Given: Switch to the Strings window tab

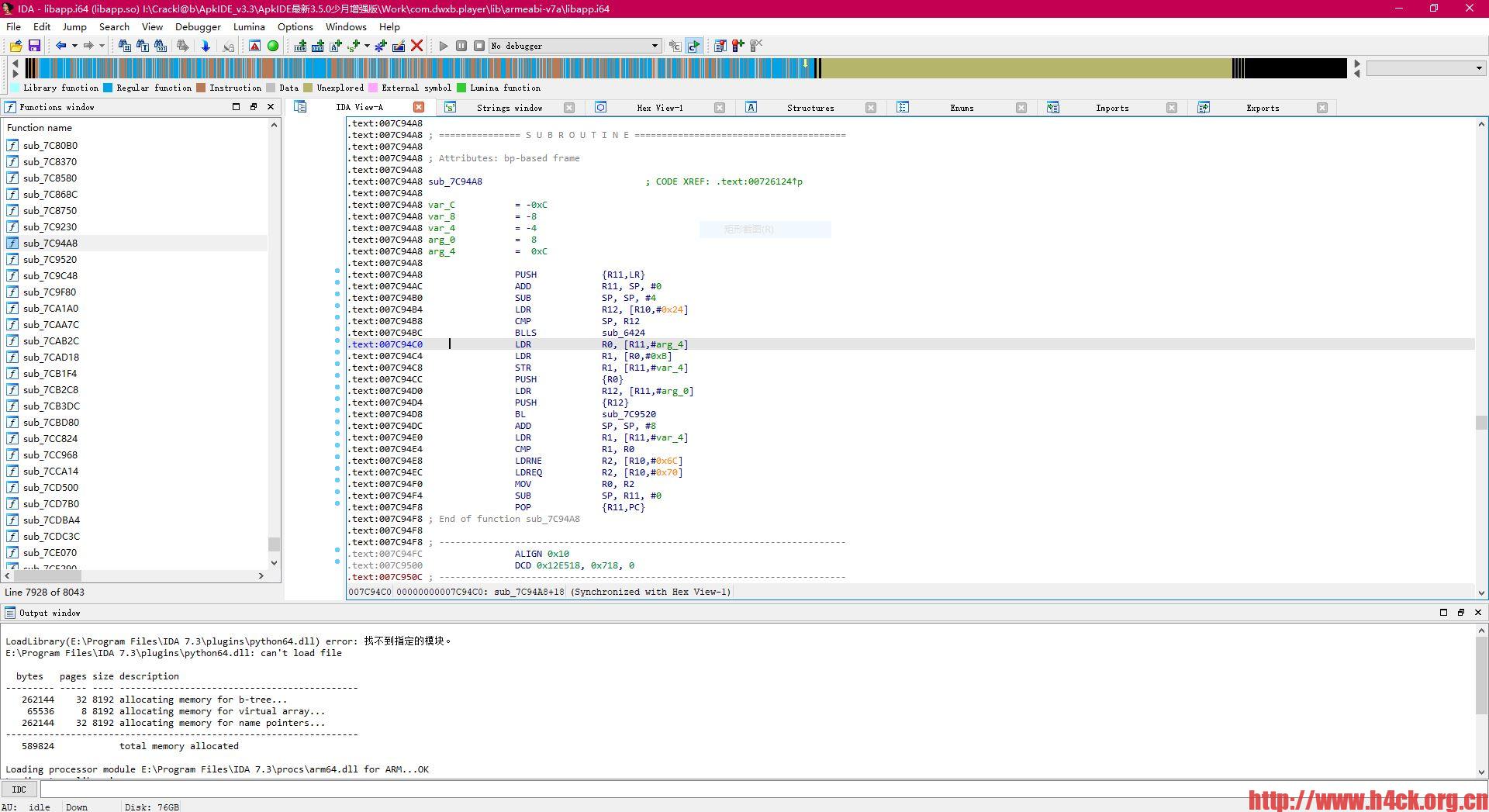Looking at the screenshot, I should [509, 107].
